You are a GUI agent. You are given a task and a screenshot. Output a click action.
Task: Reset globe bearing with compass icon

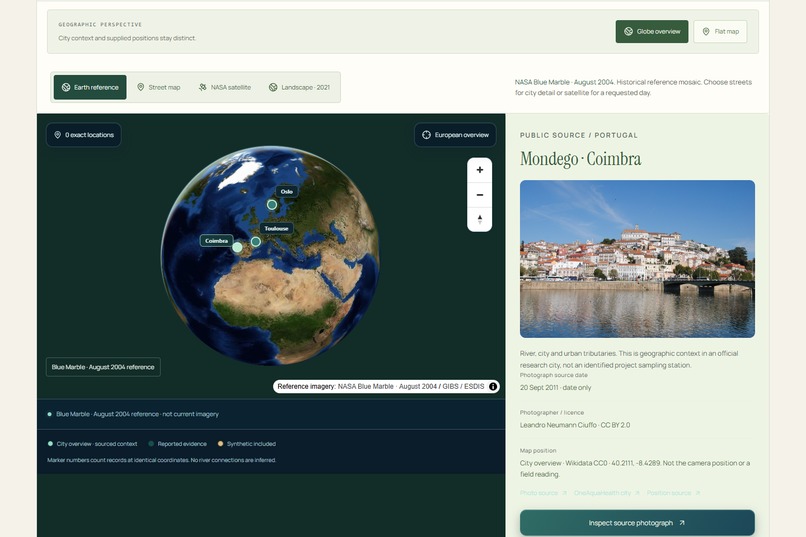[480, 219]
